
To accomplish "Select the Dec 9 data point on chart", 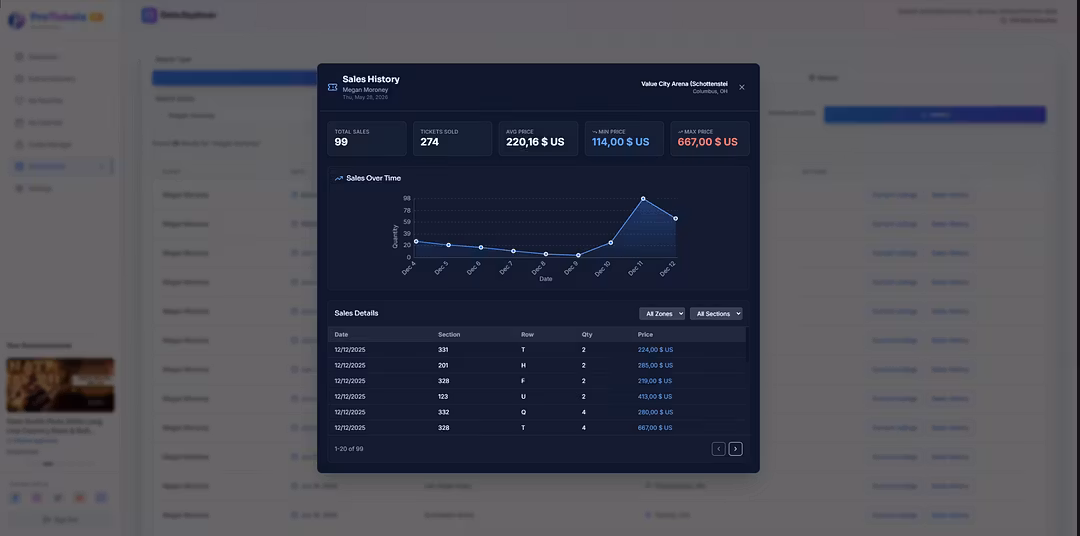I will [578, 255].
